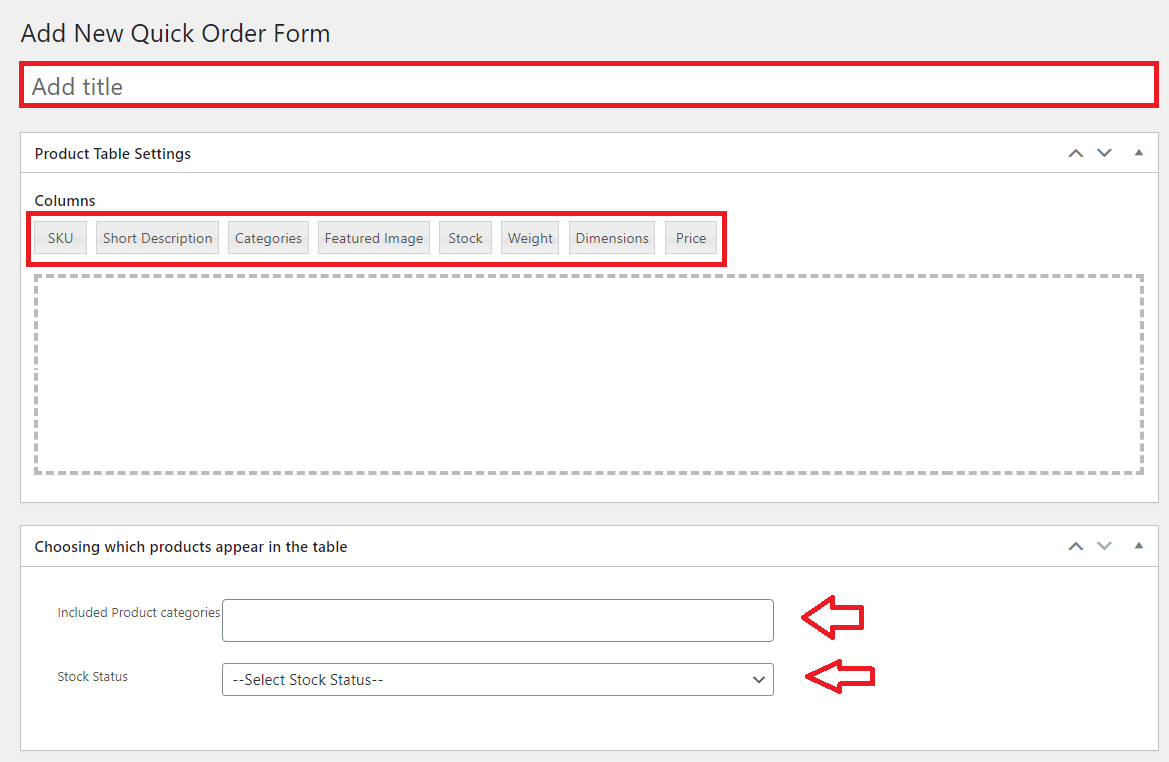Screen dimensions: 1169x762
Task: Click the Add title input field
Action: (x=589, y=86)
